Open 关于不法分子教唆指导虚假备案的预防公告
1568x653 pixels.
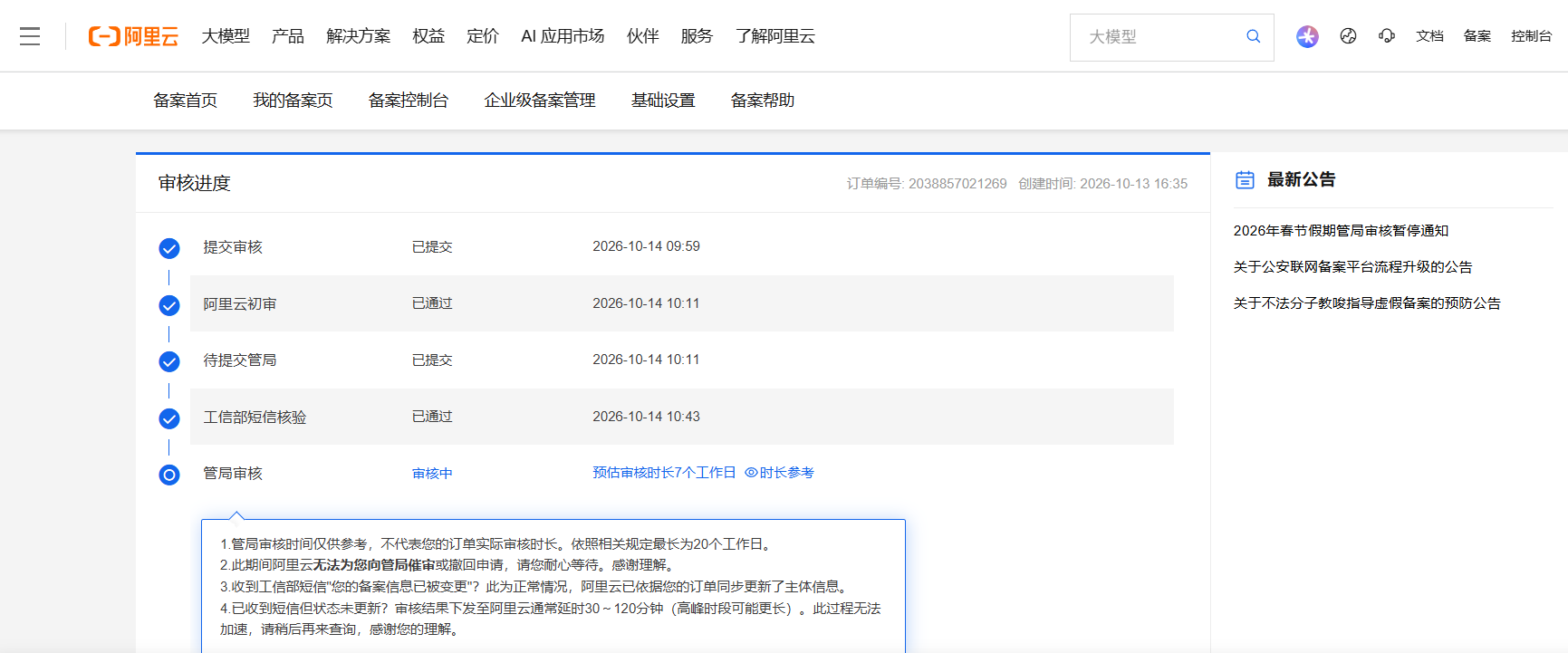pyautogui.click(x=1367, y=303)
